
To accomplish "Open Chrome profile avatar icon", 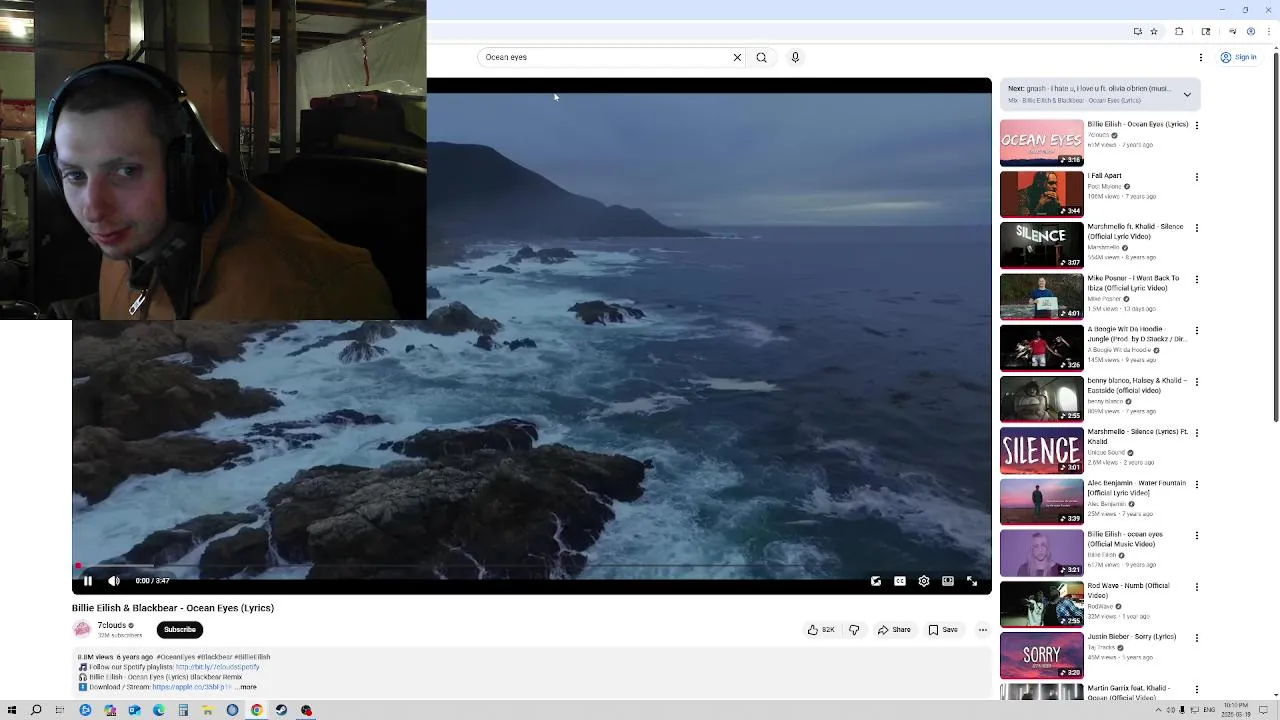I will click(x=1250, y=32).
